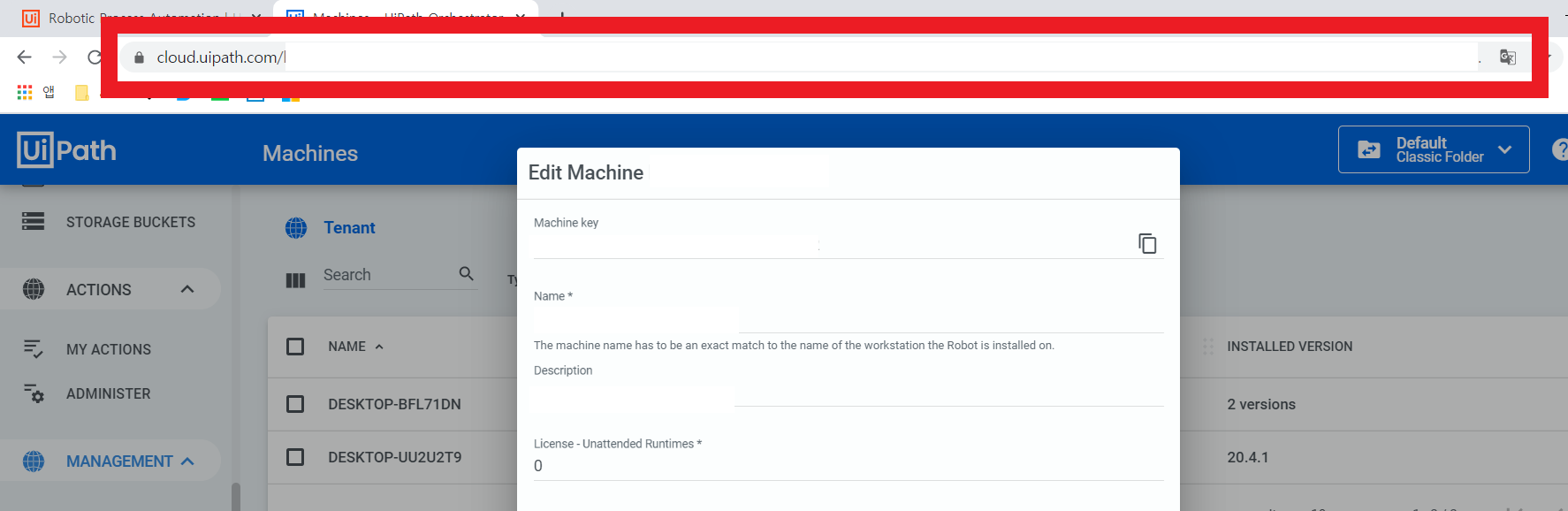Collapse the ACTIONS section chevron
Image resolution: width=1568 pixels, height=511 pixels.
(187, 289)
